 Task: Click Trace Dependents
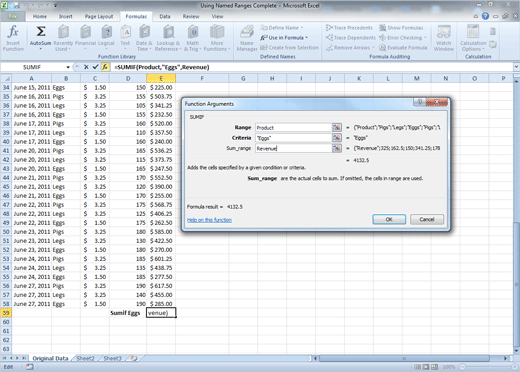(351, 38)
